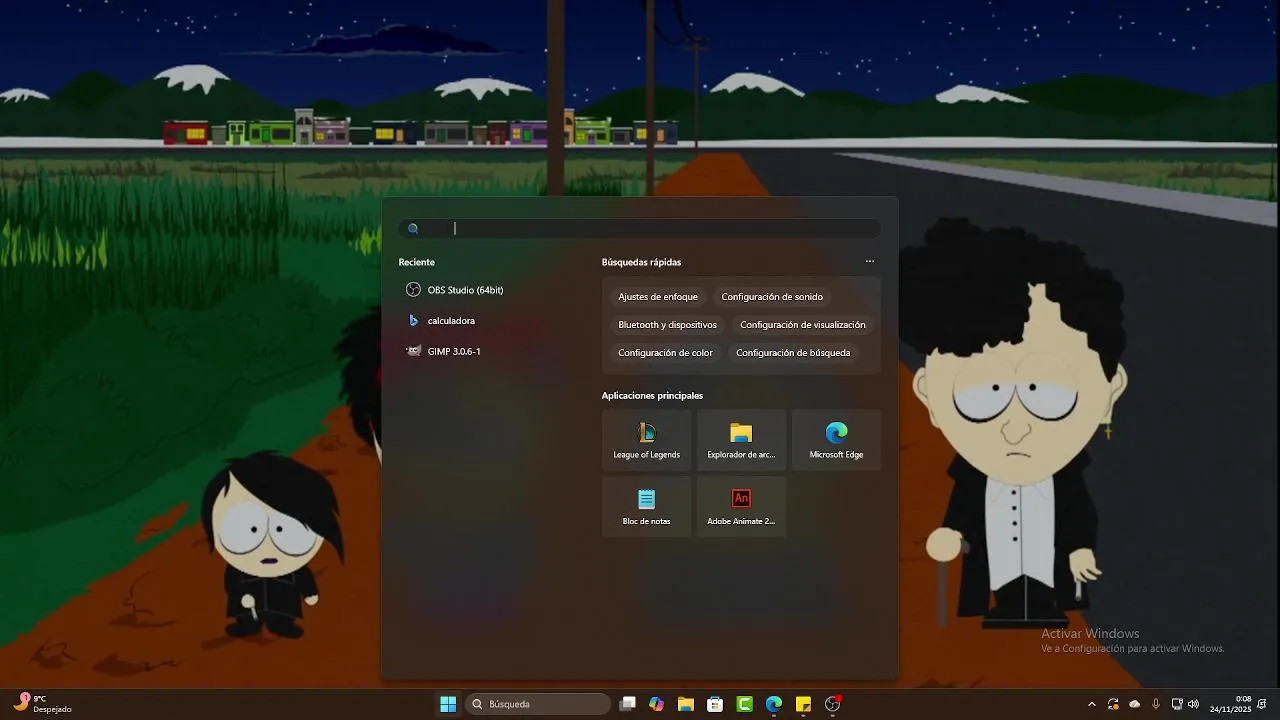Click the "Búsquedas rápidas" heading

coord(641,262)
